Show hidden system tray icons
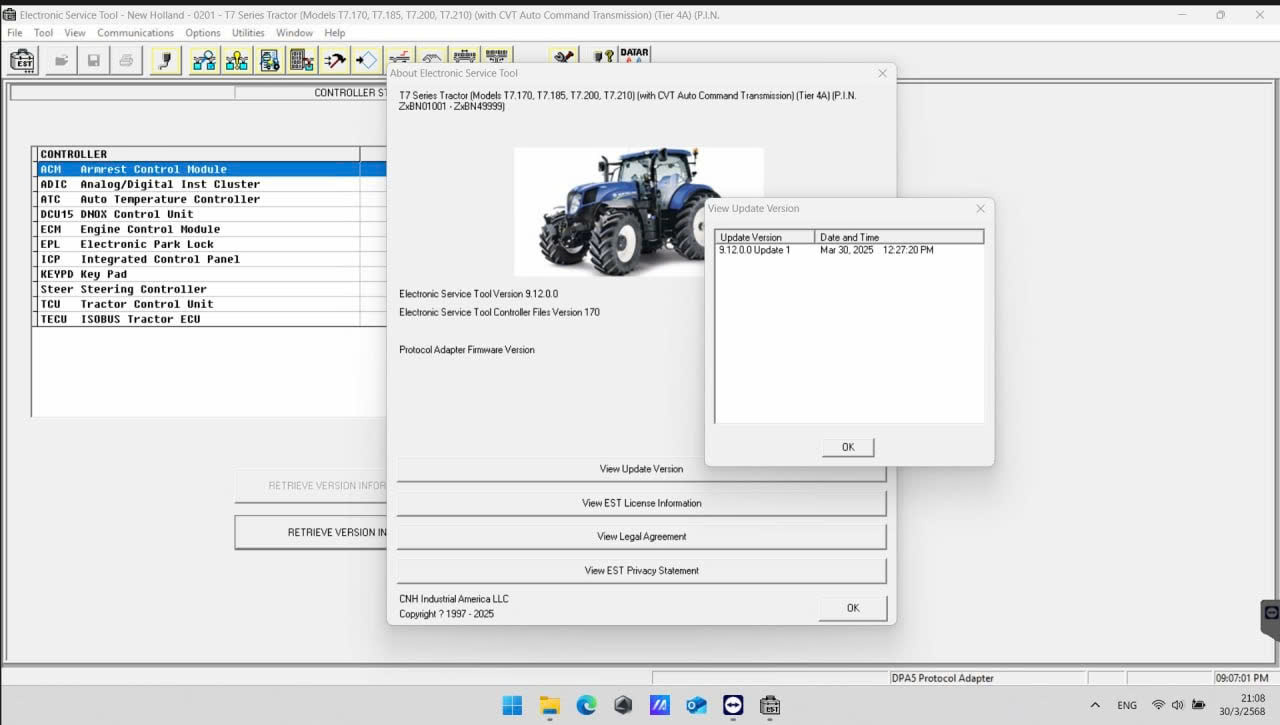Screen dimensions: 1280x725 point(1095,705)
